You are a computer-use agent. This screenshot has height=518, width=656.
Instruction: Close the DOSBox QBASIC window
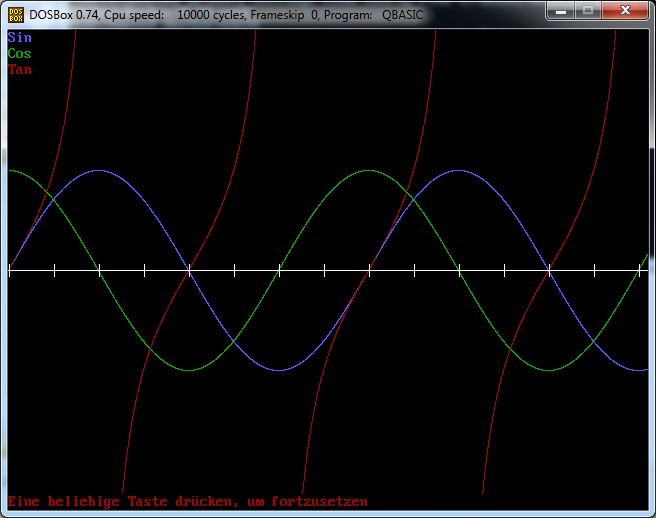(x=625, y=10)
